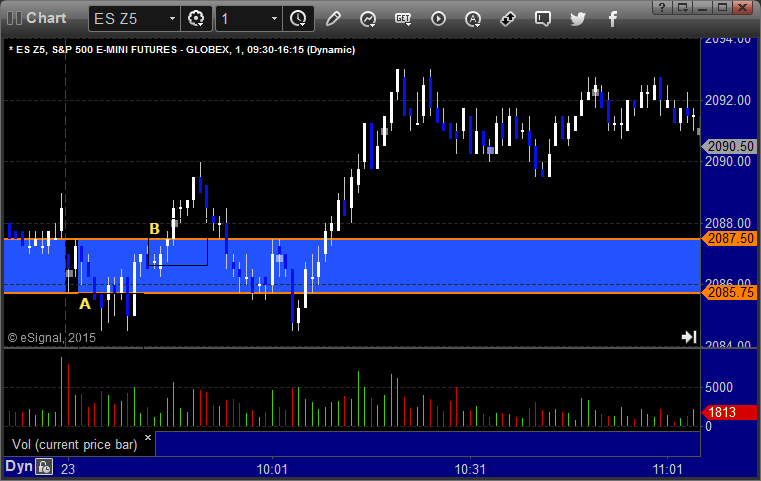Jump to latest bar arrow icon
761x481 pixels.
point(689,337)
